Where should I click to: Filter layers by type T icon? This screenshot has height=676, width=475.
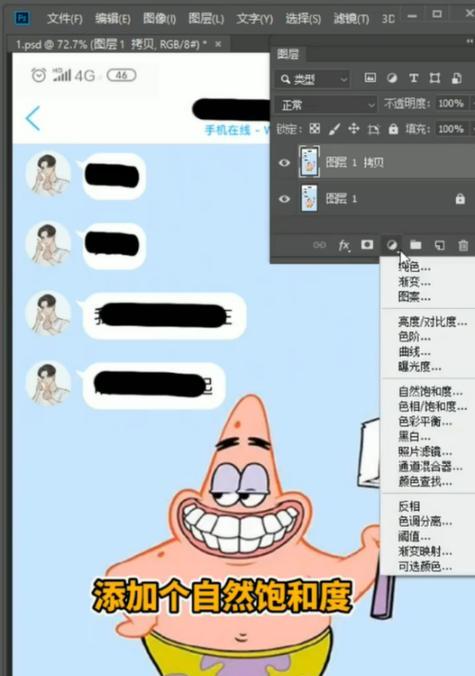point(413,78)
